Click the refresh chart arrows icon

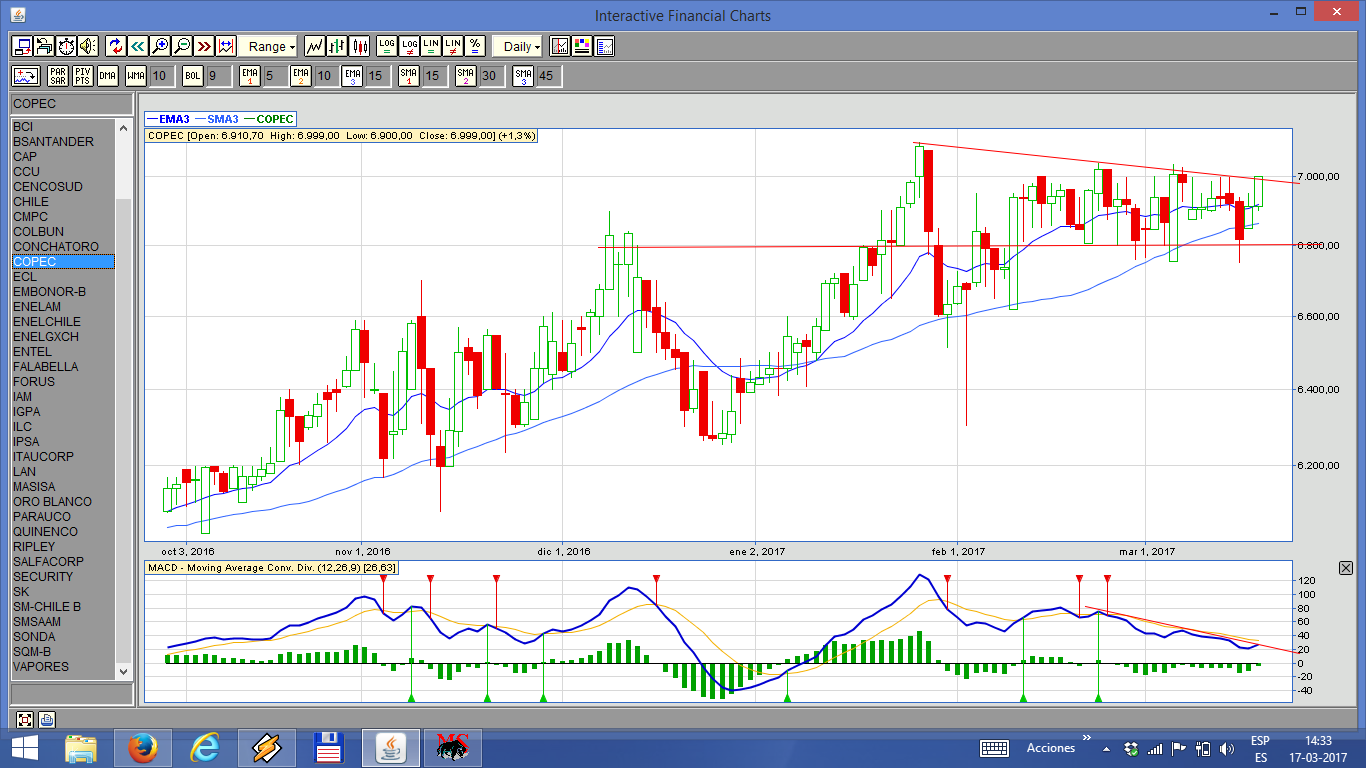(x=115, y=46)
